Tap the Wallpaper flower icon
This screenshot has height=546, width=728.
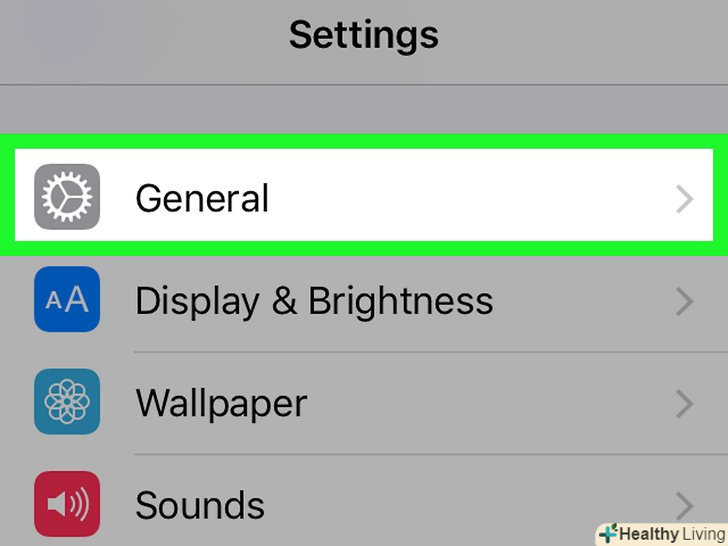(67, 402)
